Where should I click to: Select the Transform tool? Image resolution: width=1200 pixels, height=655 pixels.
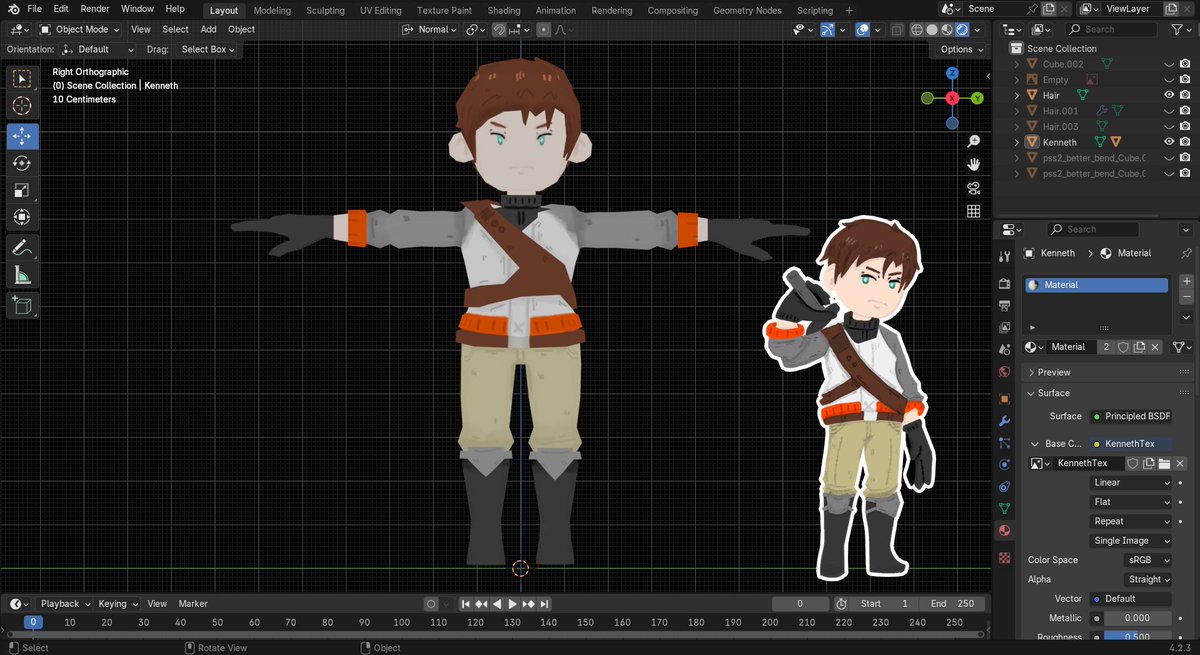22,217
